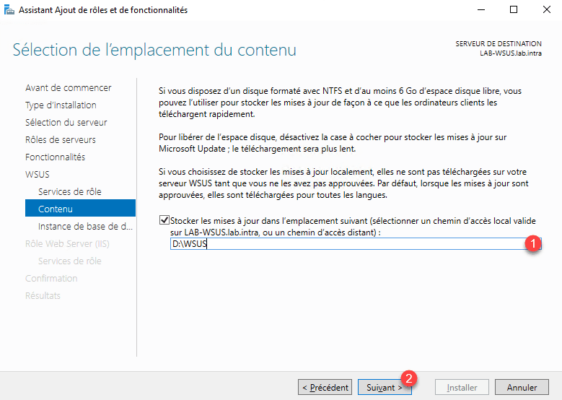Go to 'Type d'installation' step

point(61,105)
